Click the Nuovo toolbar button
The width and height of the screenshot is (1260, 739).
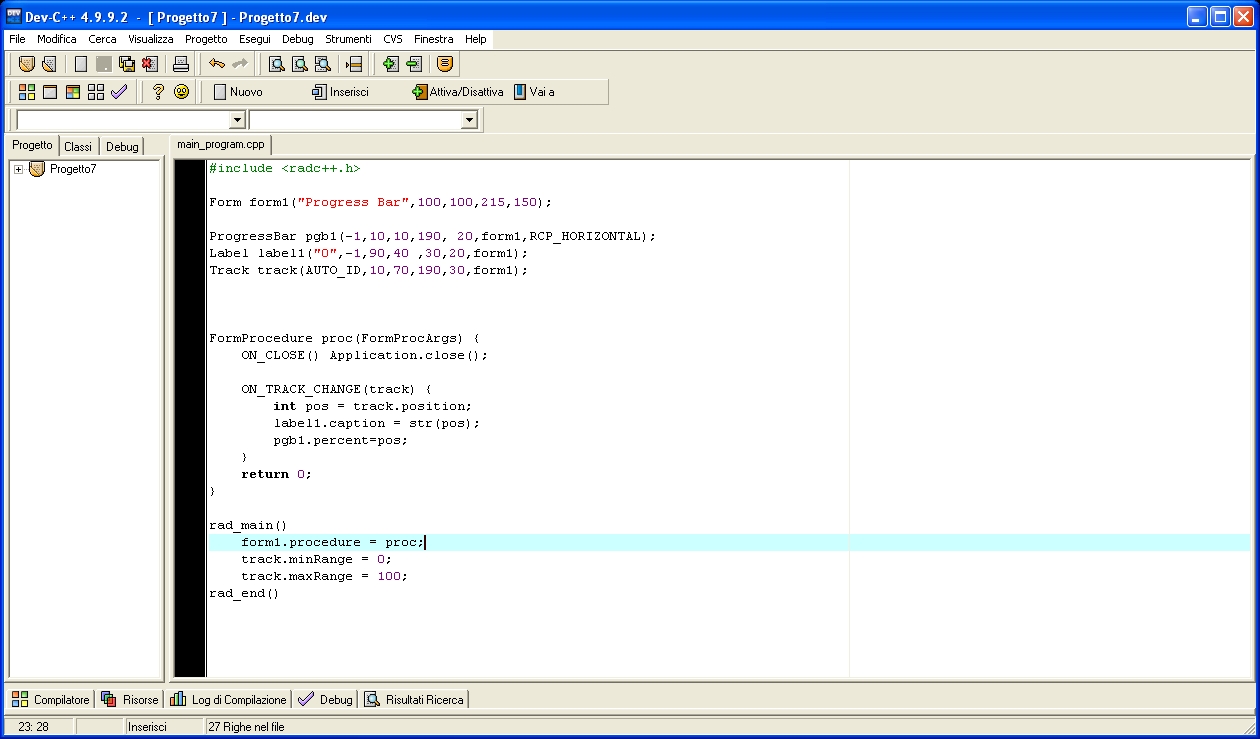(238, 92)
